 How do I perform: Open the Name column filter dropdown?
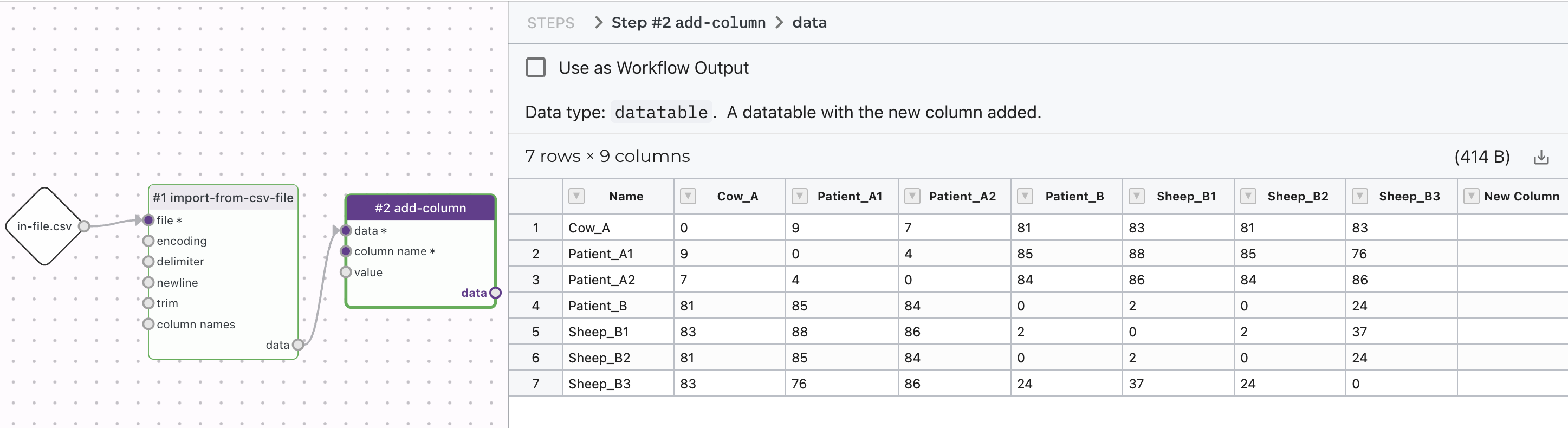pos(576,196)
